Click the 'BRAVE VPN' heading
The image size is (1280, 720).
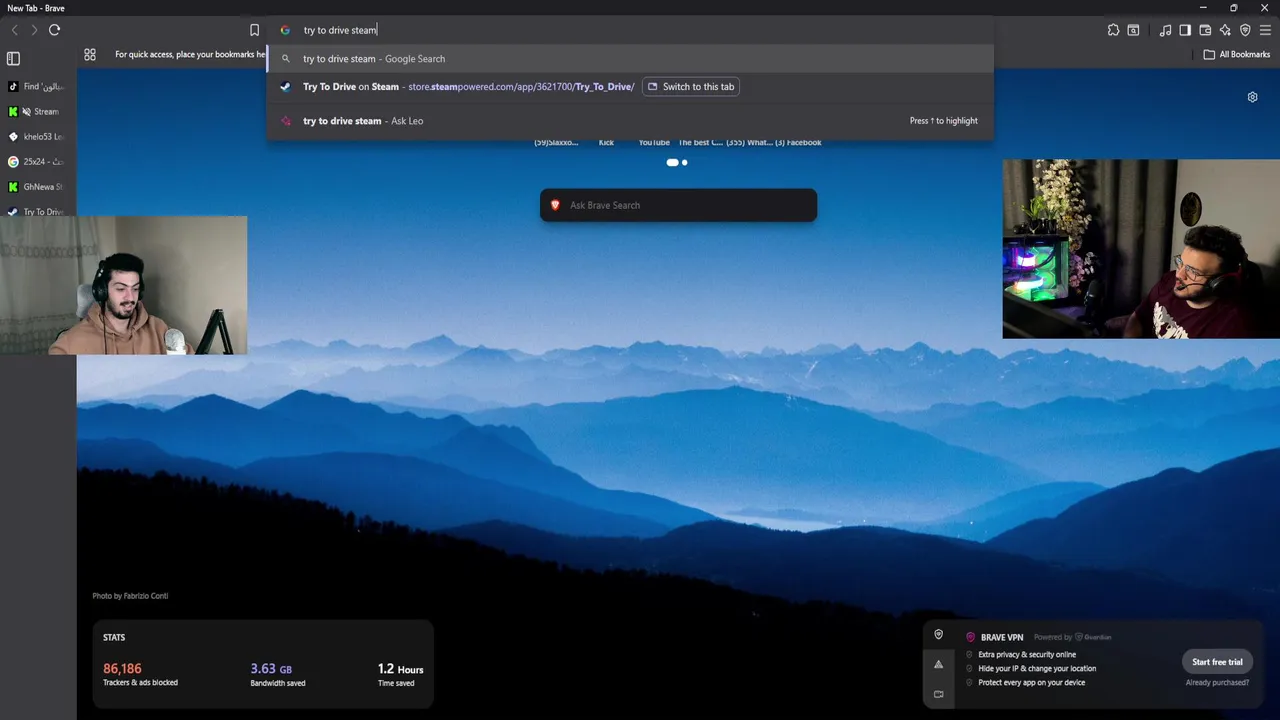click(x=1002, y=637)
